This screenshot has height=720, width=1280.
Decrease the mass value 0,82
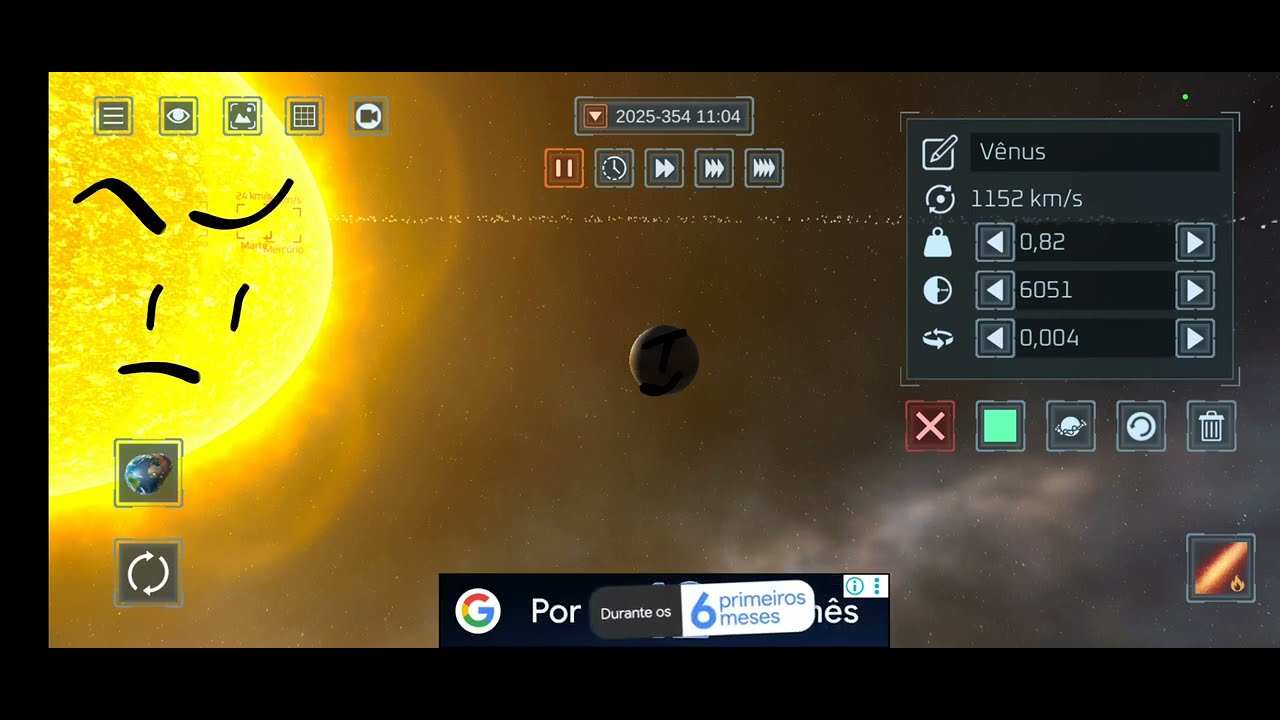(994, 242)
